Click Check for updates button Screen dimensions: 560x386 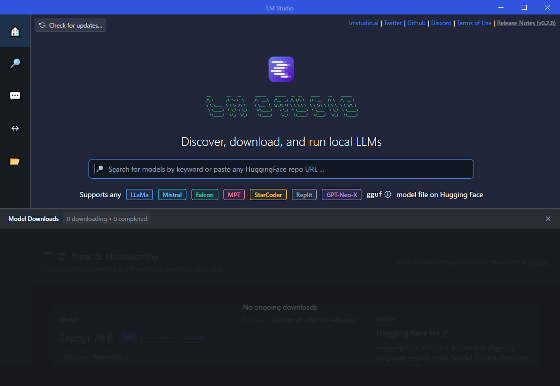70,25
